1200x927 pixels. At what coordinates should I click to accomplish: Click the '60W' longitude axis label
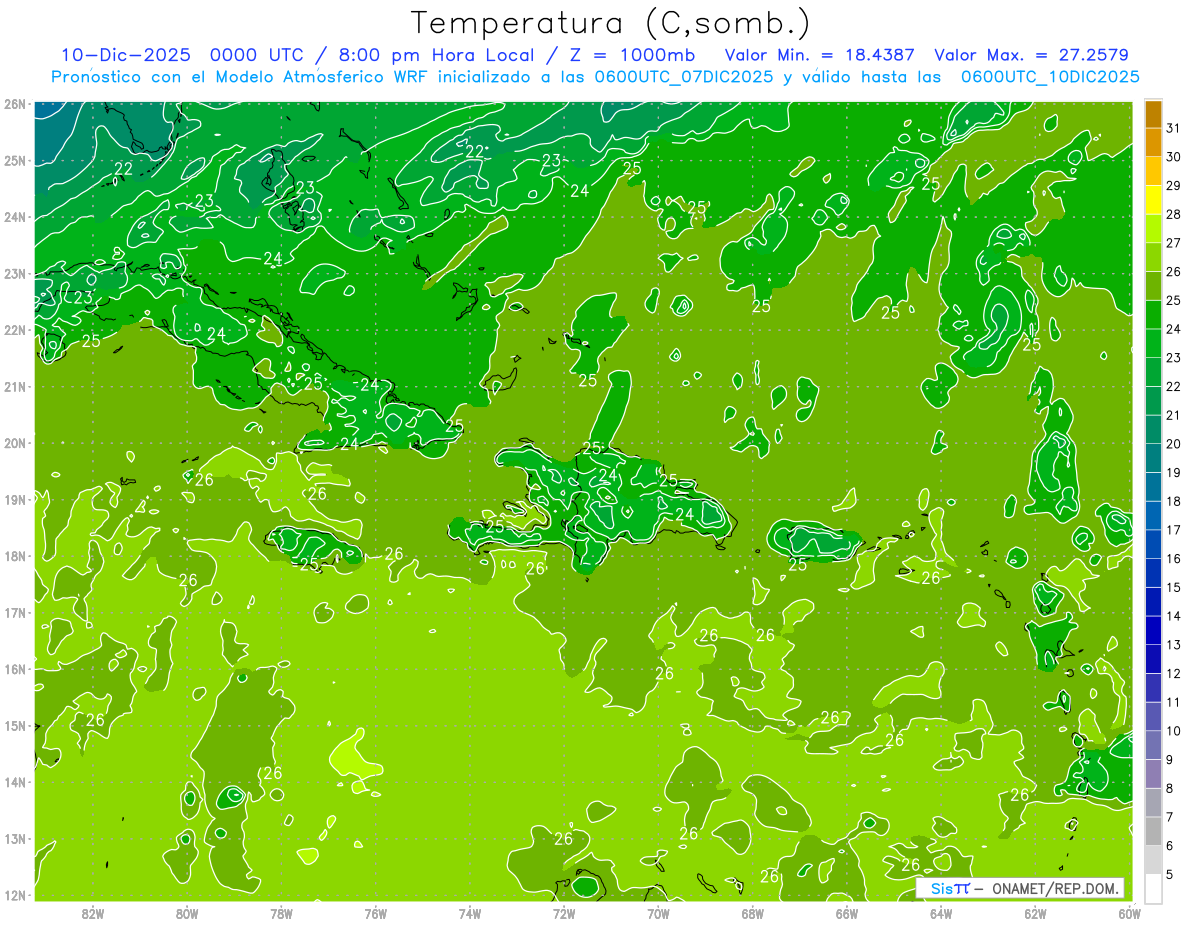(x=1129, y=913)
